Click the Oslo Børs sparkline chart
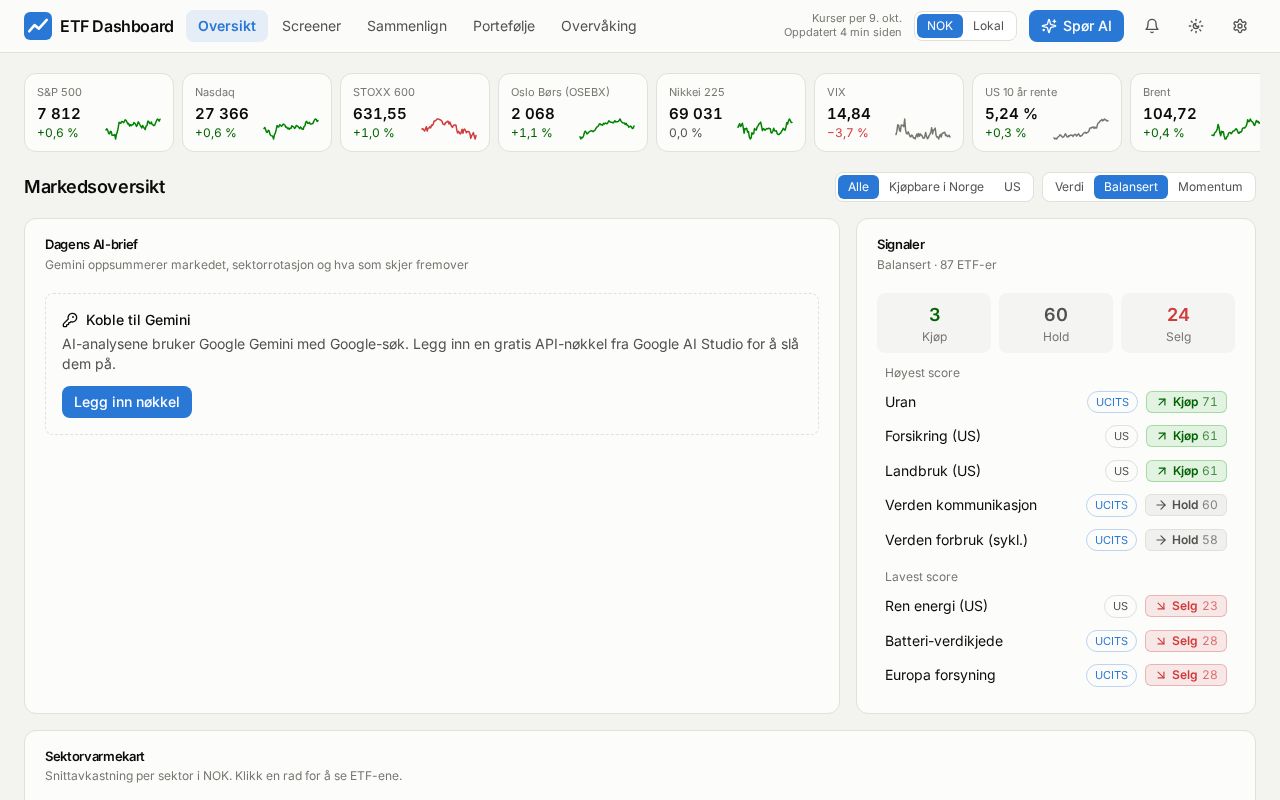The width and height of the screenshot is (1280, 800). pos(607,128)
